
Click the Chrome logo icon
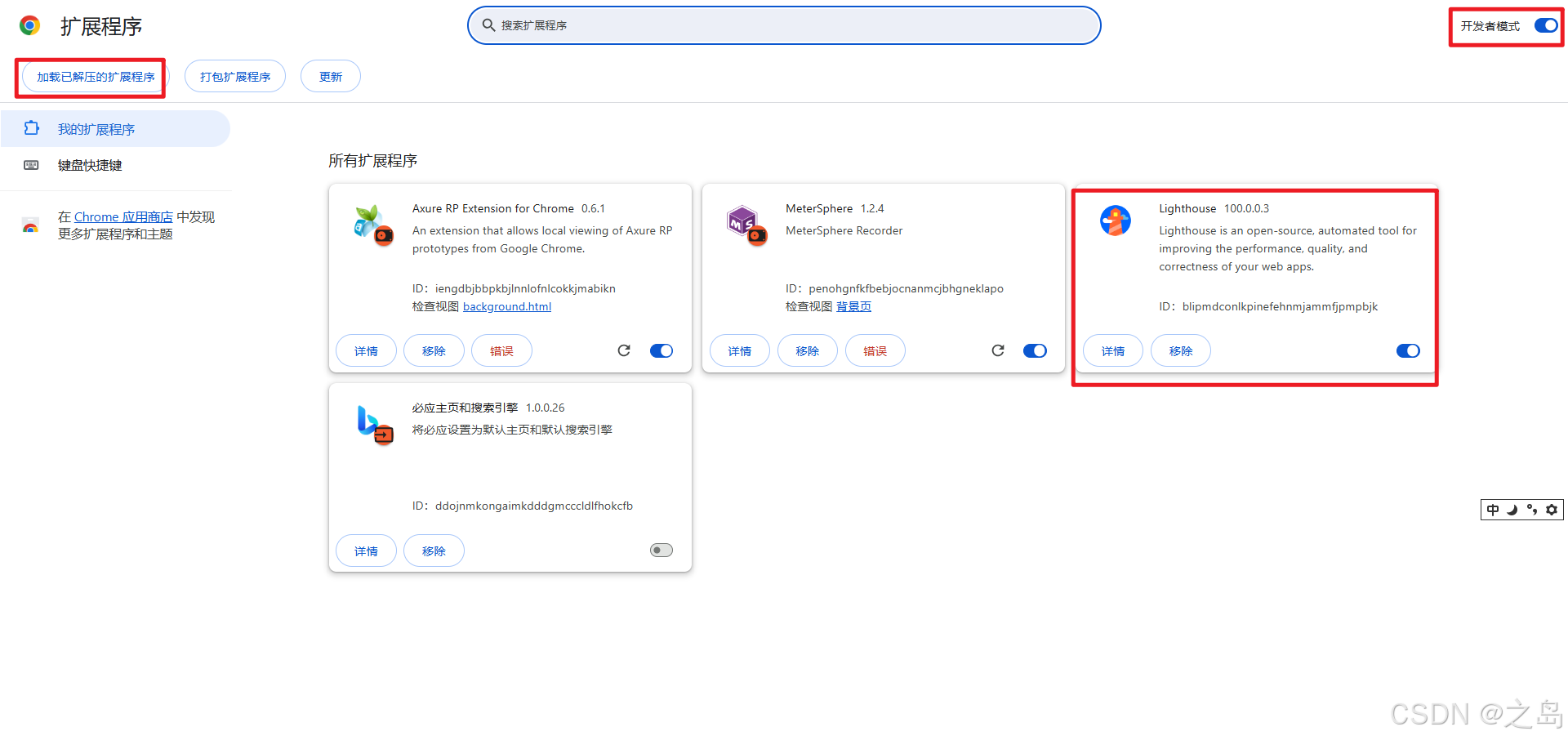coord(30,26)
